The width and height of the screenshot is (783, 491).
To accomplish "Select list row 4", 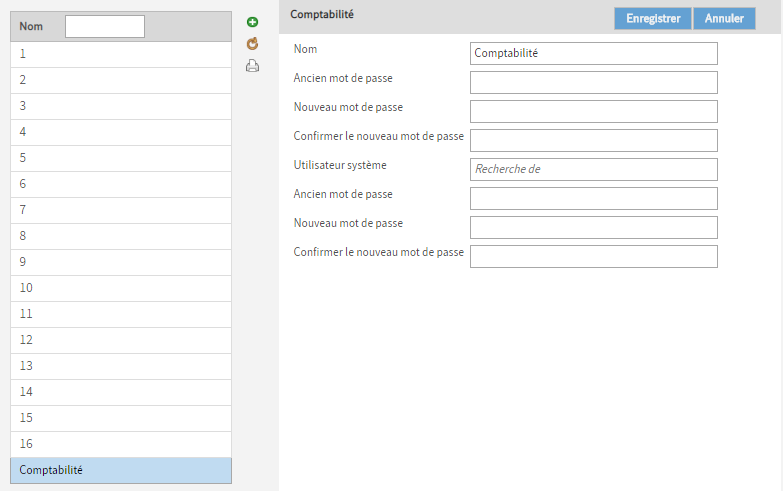I will coord(121,132).
